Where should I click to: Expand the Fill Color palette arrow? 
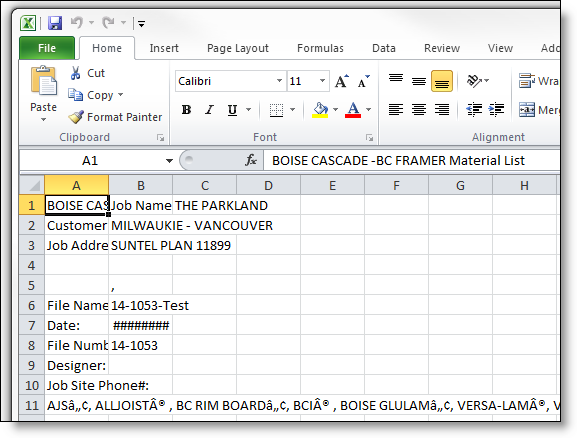(x=335, y=110)
